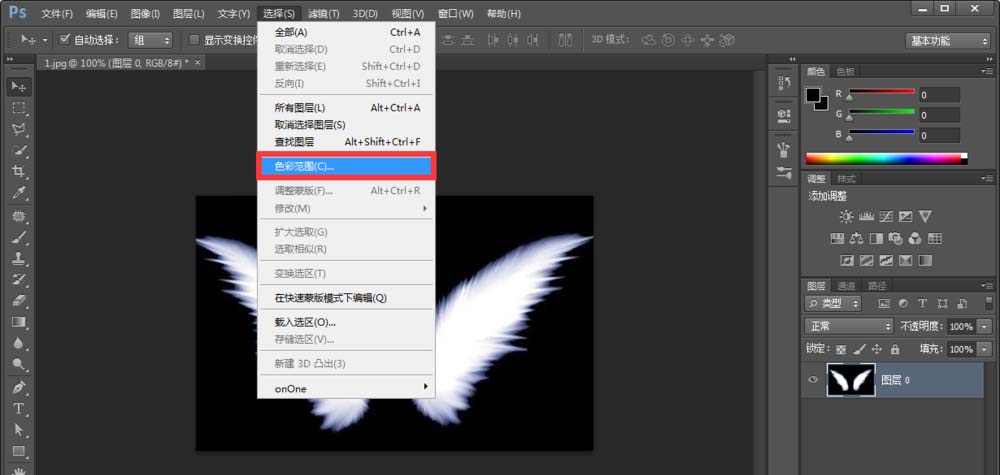Switch to the 通道 tab

[x=846, y=285]
